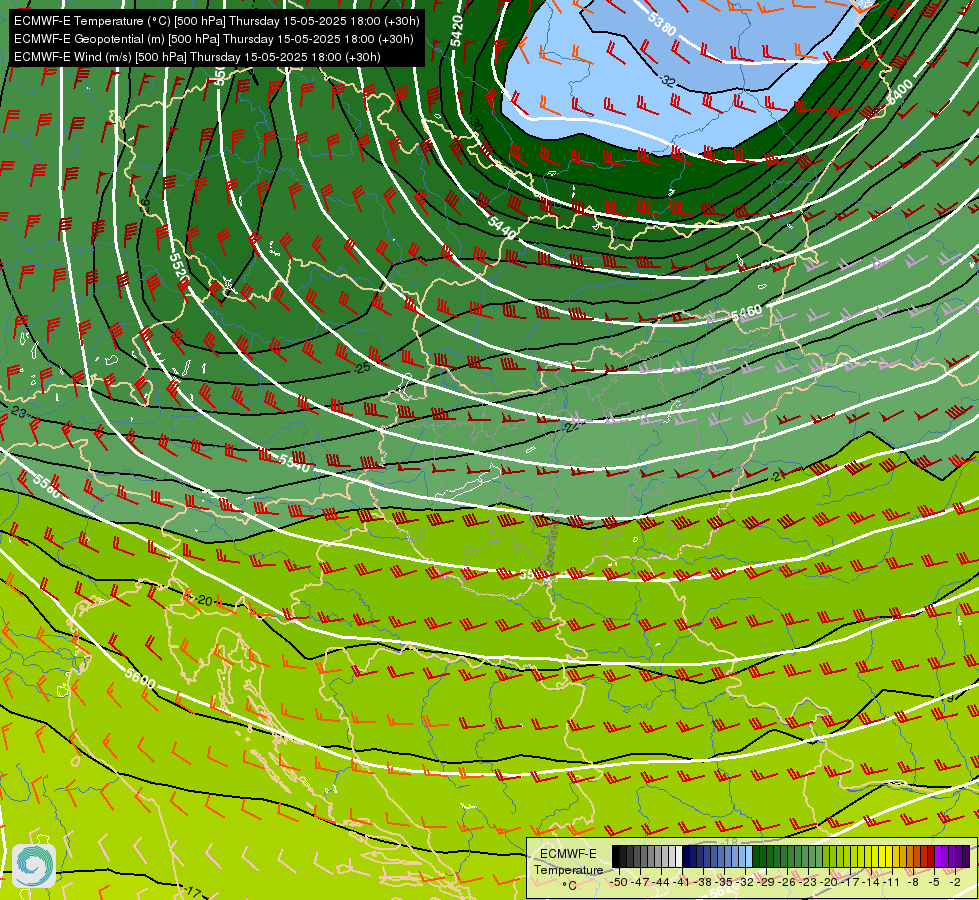Click the -8 legend scale value
This screenshot has height=900, width=979.
point(913,882)
